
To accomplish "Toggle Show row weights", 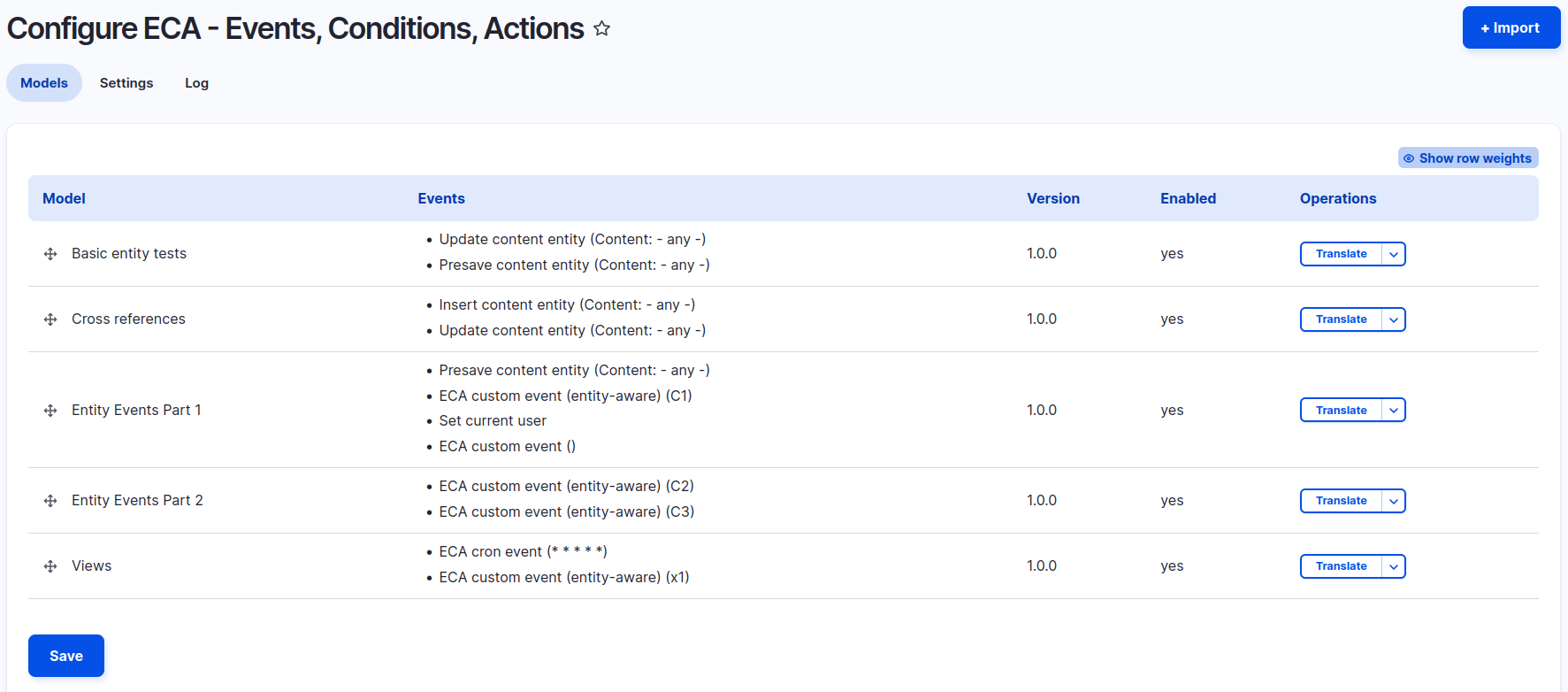I will click(x=1468, y=158).
